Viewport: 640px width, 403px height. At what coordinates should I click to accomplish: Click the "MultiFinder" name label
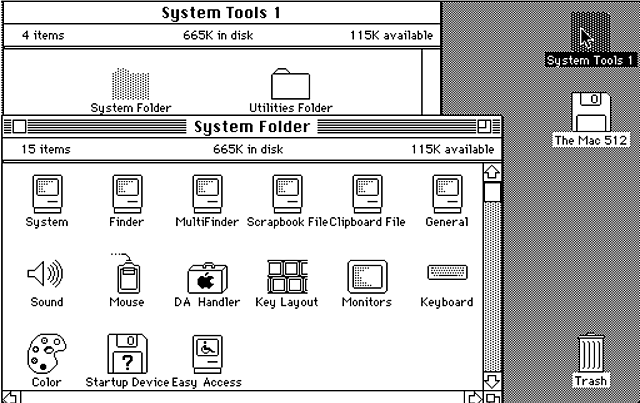(207, 222)
